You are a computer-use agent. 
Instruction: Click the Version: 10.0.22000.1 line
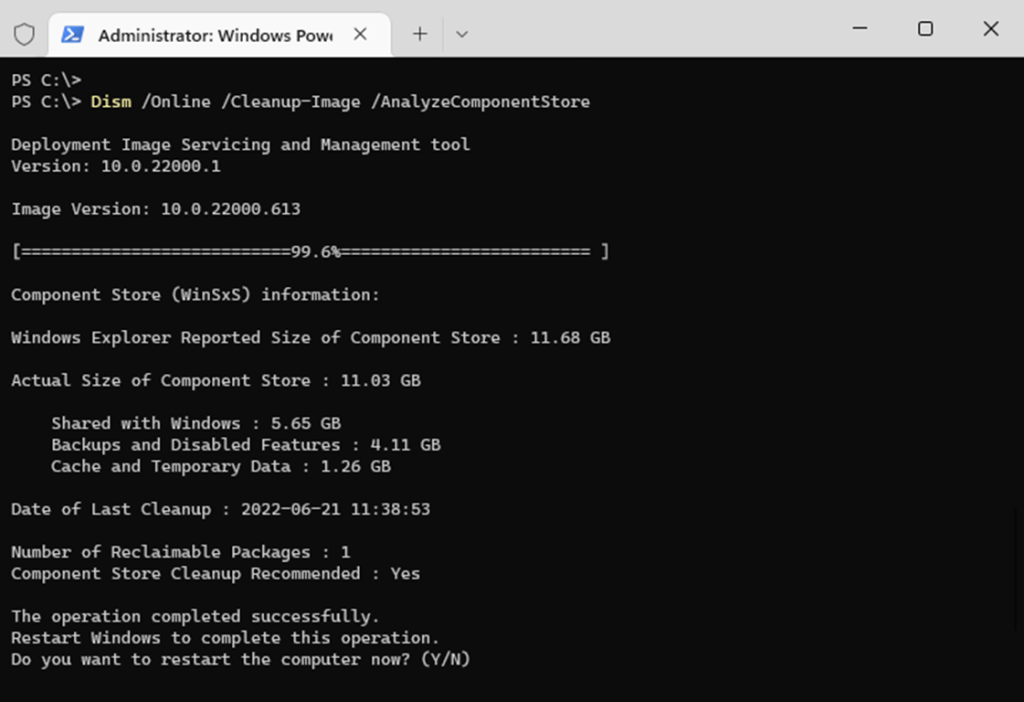coord(116,167)
